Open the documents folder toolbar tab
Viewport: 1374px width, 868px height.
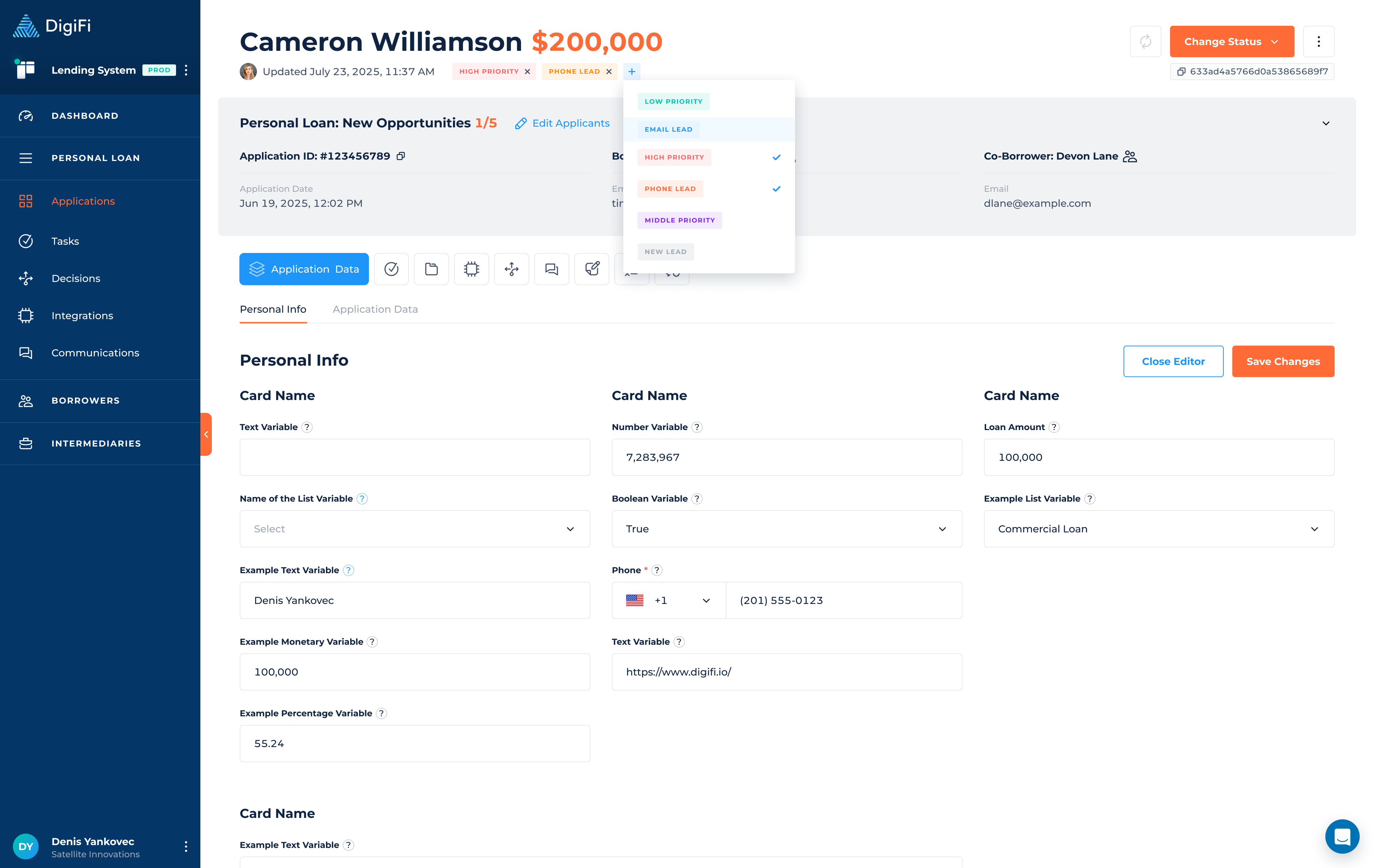[x=432, y=269]
